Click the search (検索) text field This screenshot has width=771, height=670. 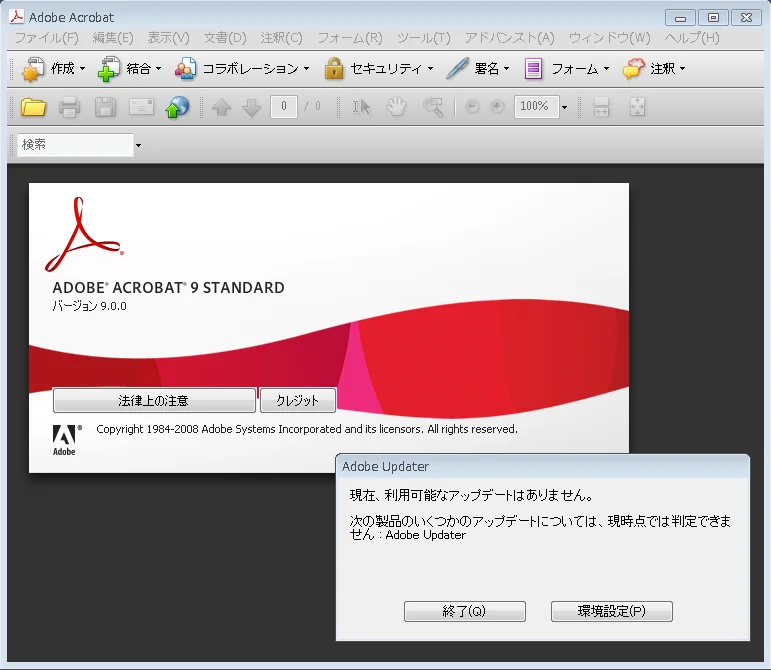point(75,145)
